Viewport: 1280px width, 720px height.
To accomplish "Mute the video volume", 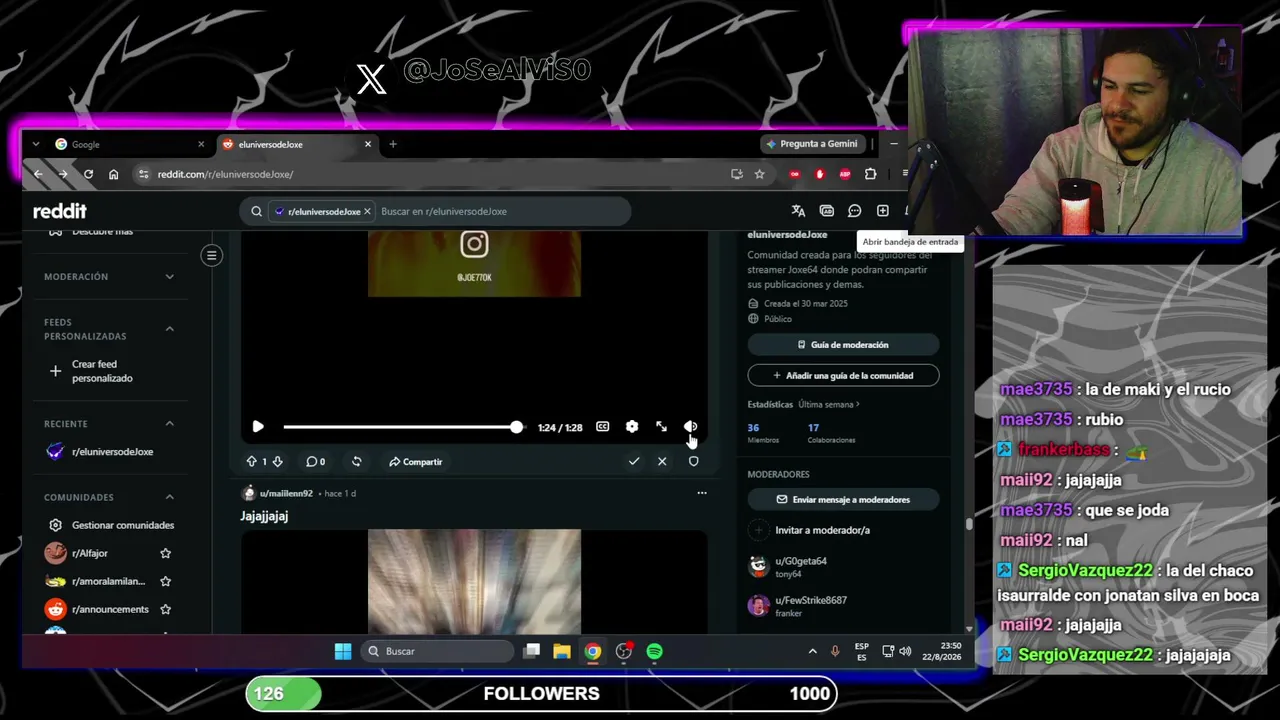I will click(690, 427).
